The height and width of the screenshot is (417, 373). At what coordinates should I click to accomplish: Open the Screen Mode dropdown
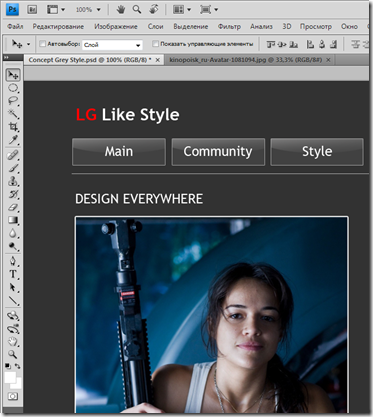point(209,10)
